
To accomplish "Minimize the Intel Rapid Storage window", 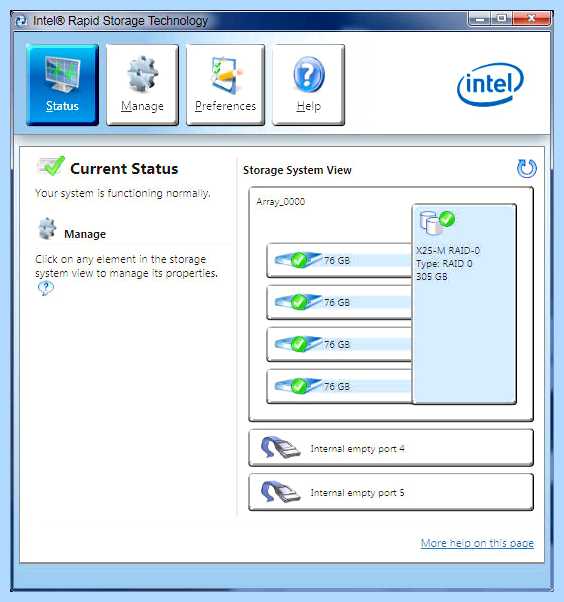I will pos(480,18).
